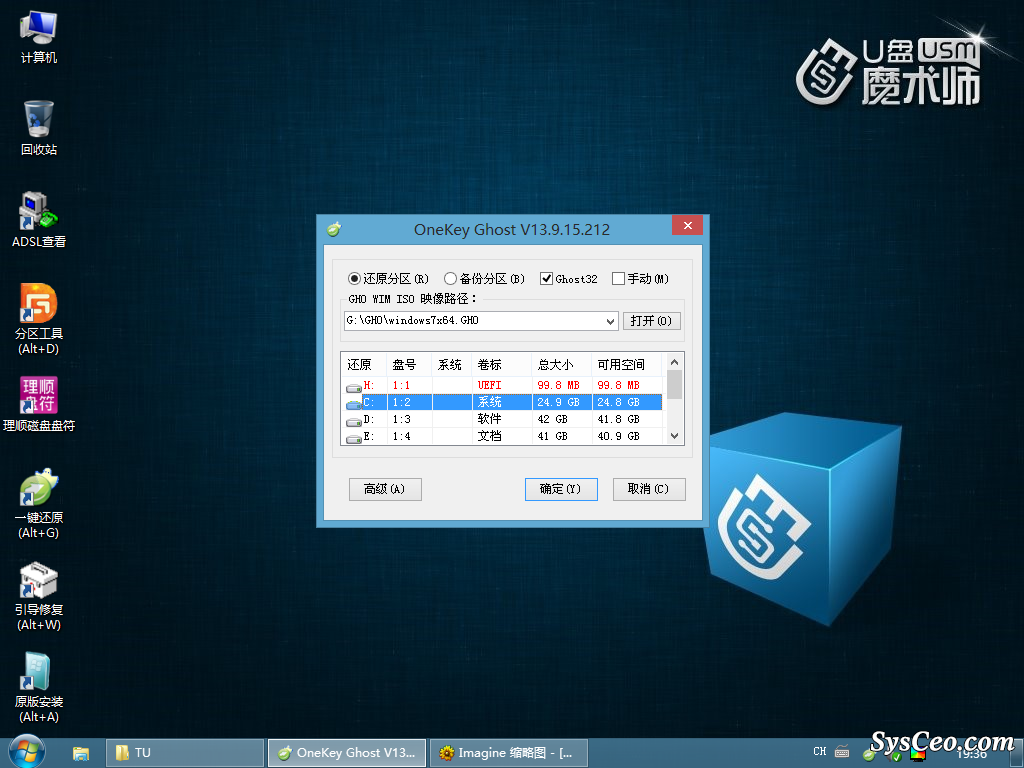Click disk number 1:3 cell
1024x768 pixels.
[409, 419]
